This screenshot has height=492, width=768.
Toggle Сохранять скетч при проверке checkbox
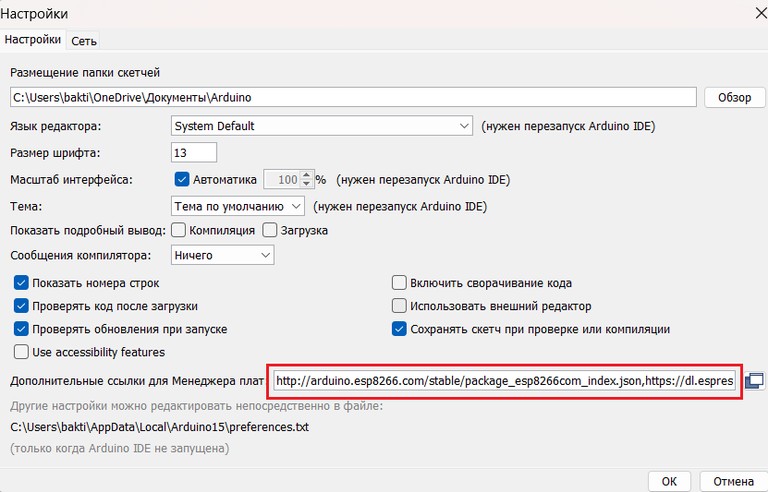click(399, 329)
